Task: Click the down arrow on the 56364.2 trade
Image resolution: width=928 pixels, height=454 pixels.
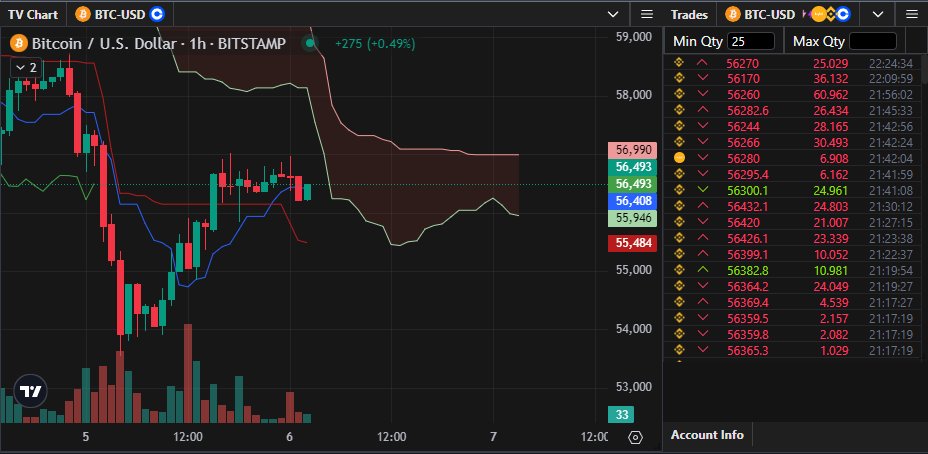Action: coord(703,286)
